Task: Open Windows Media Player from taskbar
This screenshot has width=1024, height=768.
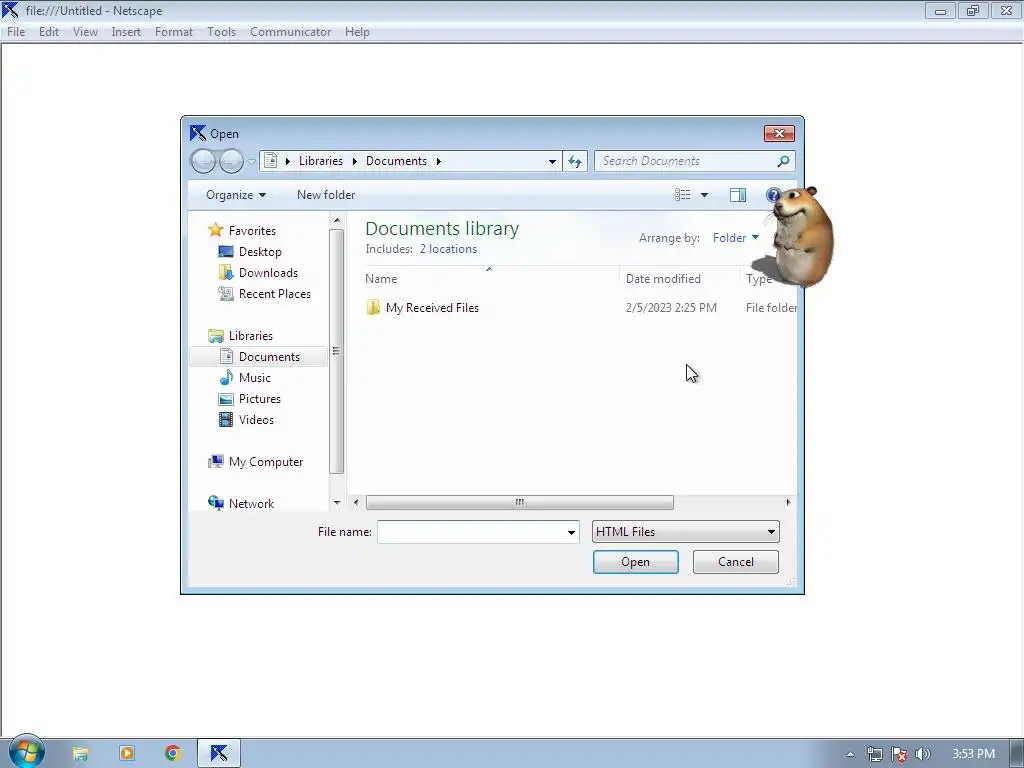Action: point(127,754)
